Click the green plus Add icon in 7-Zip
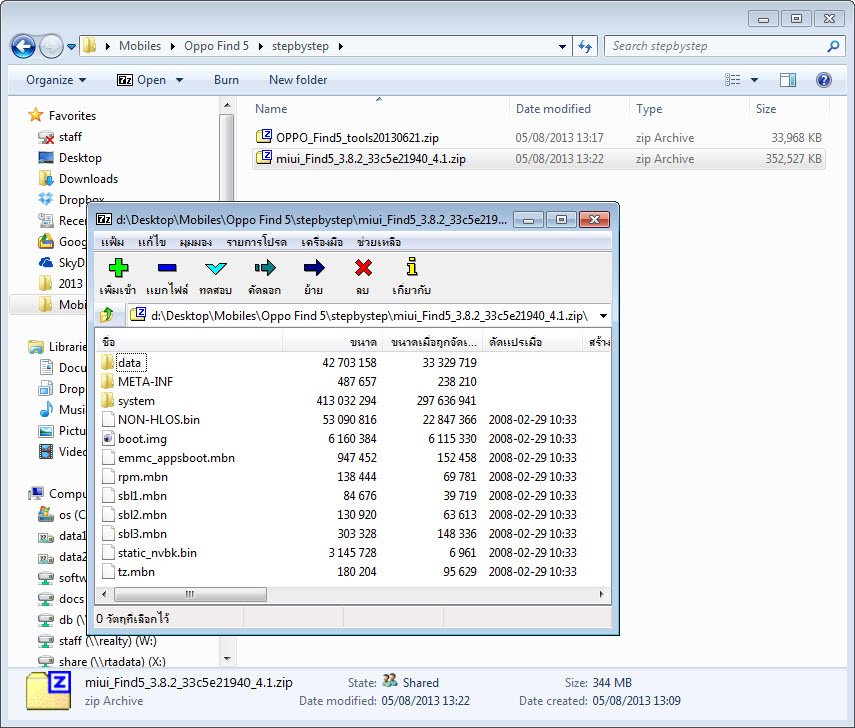 point(118,268)
